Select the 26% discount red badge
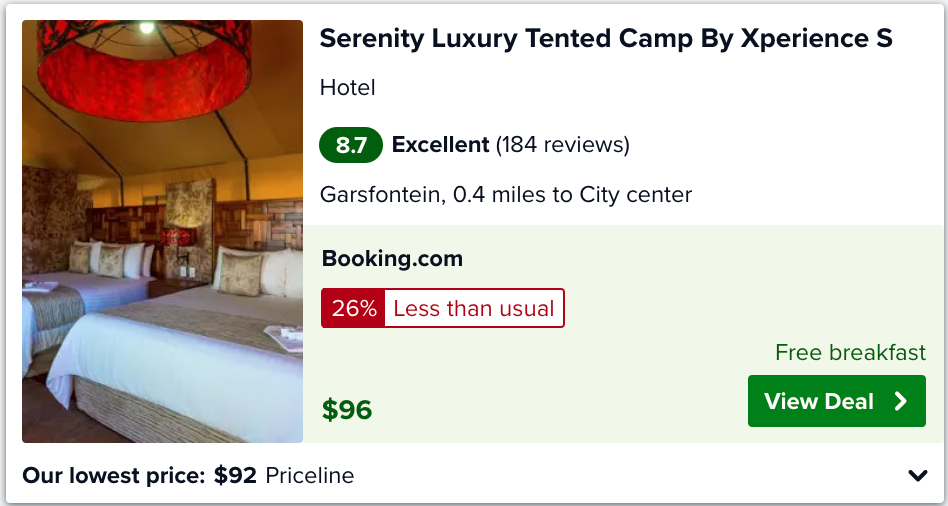Viewport: 948px width, 506px height. [353, 308]
